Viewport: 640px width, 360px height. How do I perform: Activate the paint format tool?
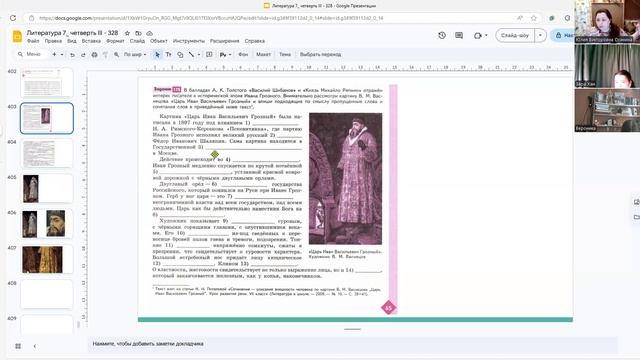pos(105,54)
